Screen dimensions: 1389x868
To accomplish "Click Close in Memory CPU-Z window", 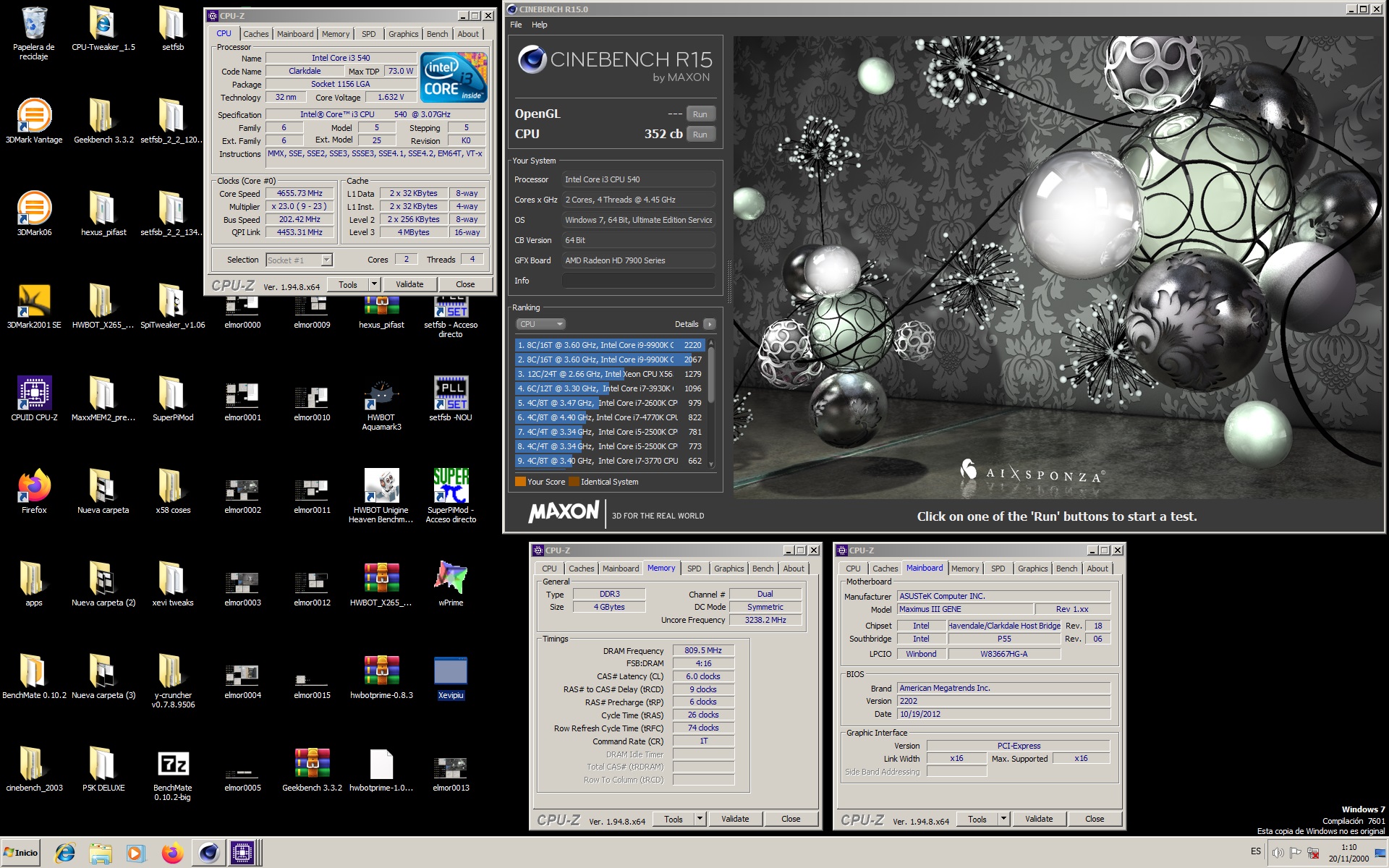I will (x=791, y=819).
